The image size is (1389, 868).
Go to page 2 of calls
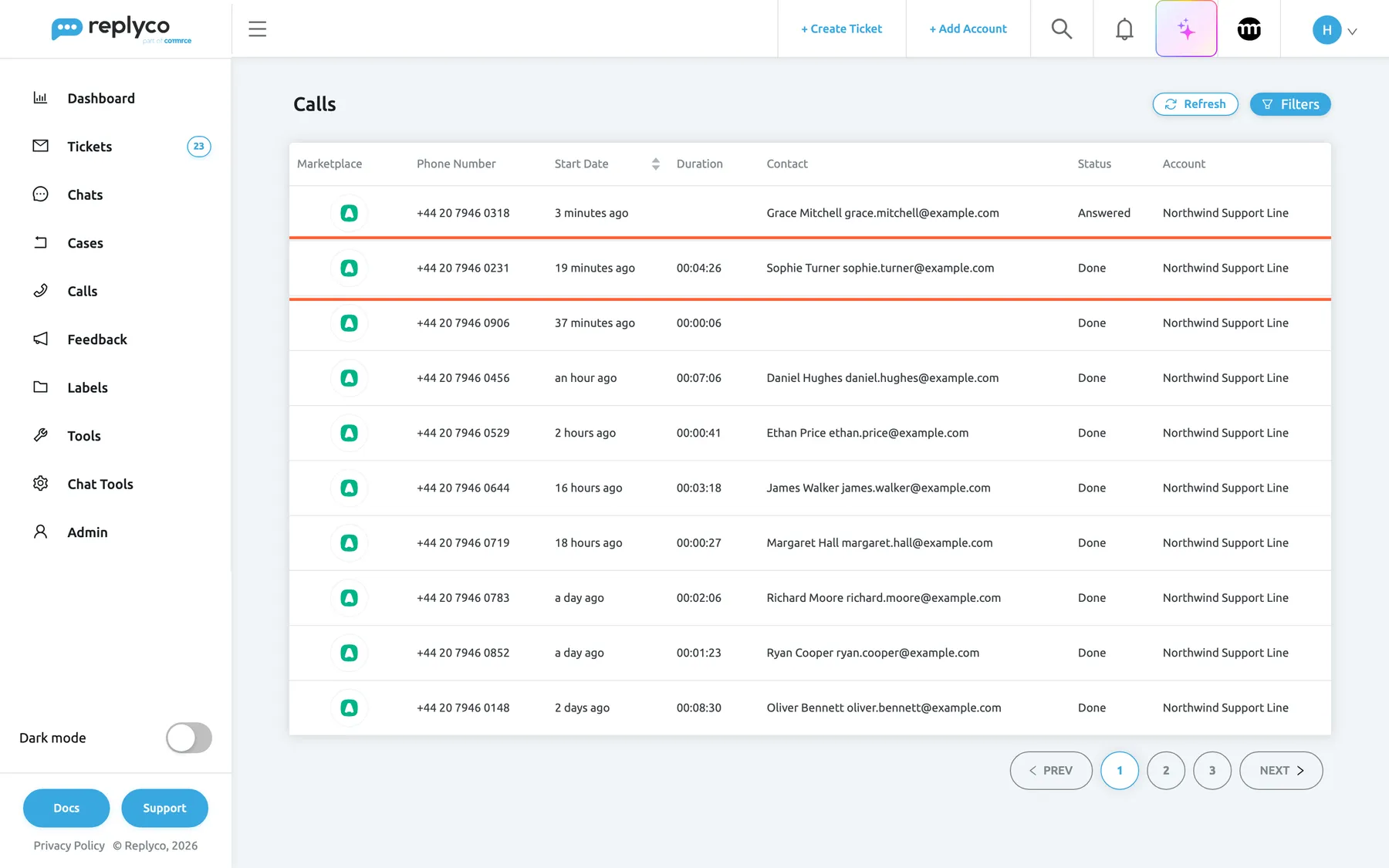point(1166,770)
